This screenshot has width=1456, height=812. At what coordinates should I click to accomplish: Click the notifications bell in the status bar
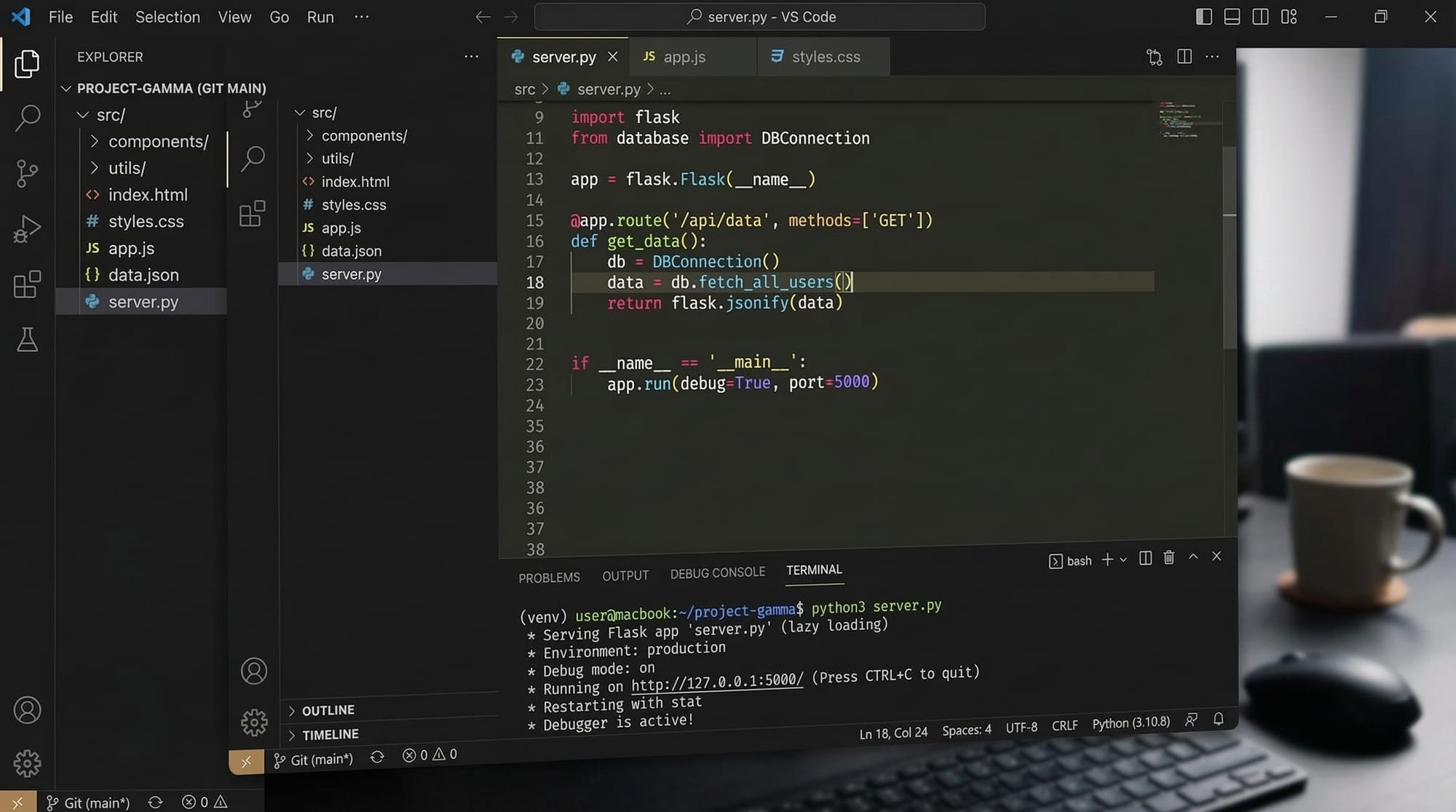tap(1218, 719)
